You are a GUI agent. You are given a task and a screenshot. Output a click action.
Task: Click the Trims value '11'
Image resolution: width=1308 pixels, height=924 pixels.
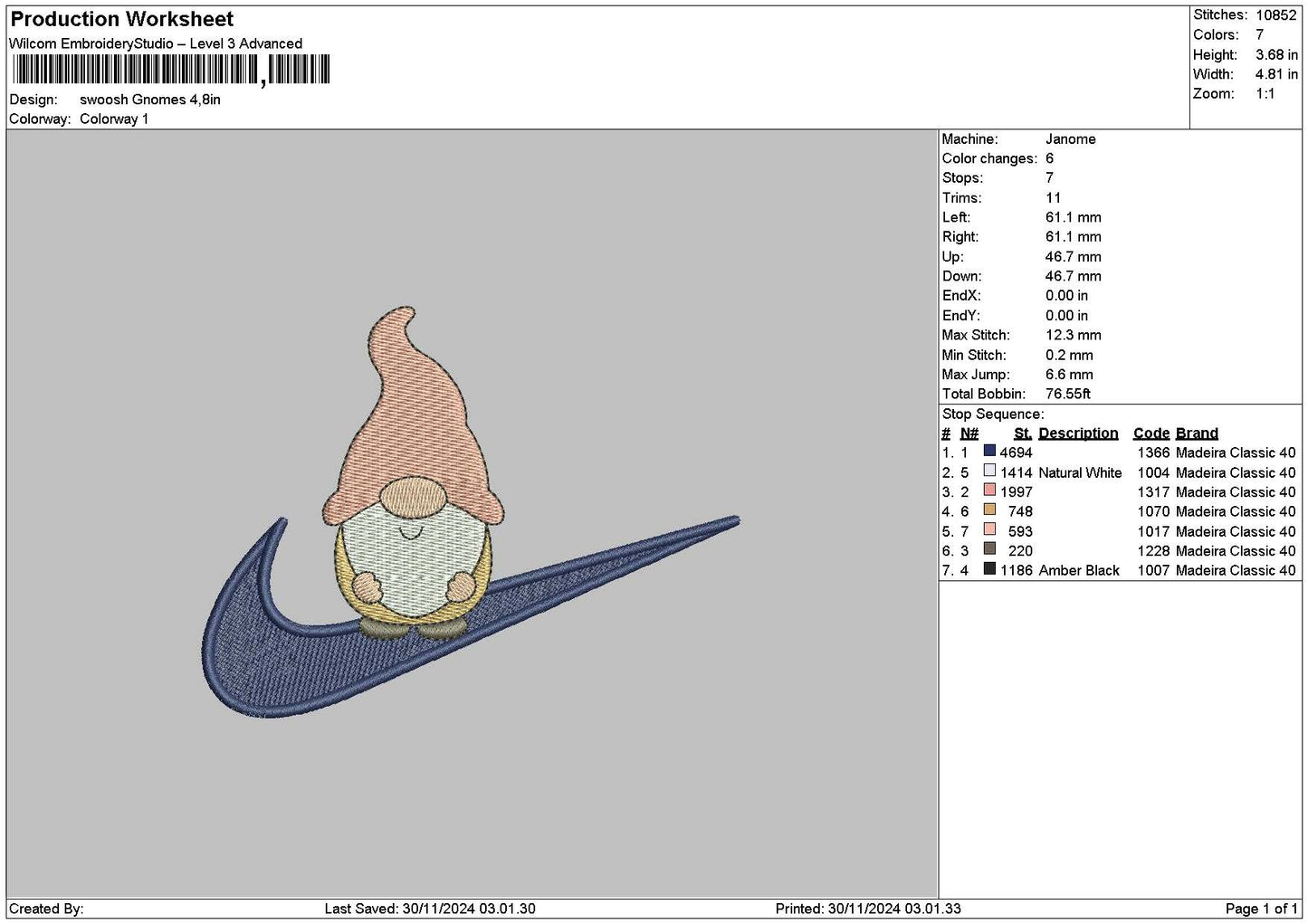(1053, 198)
